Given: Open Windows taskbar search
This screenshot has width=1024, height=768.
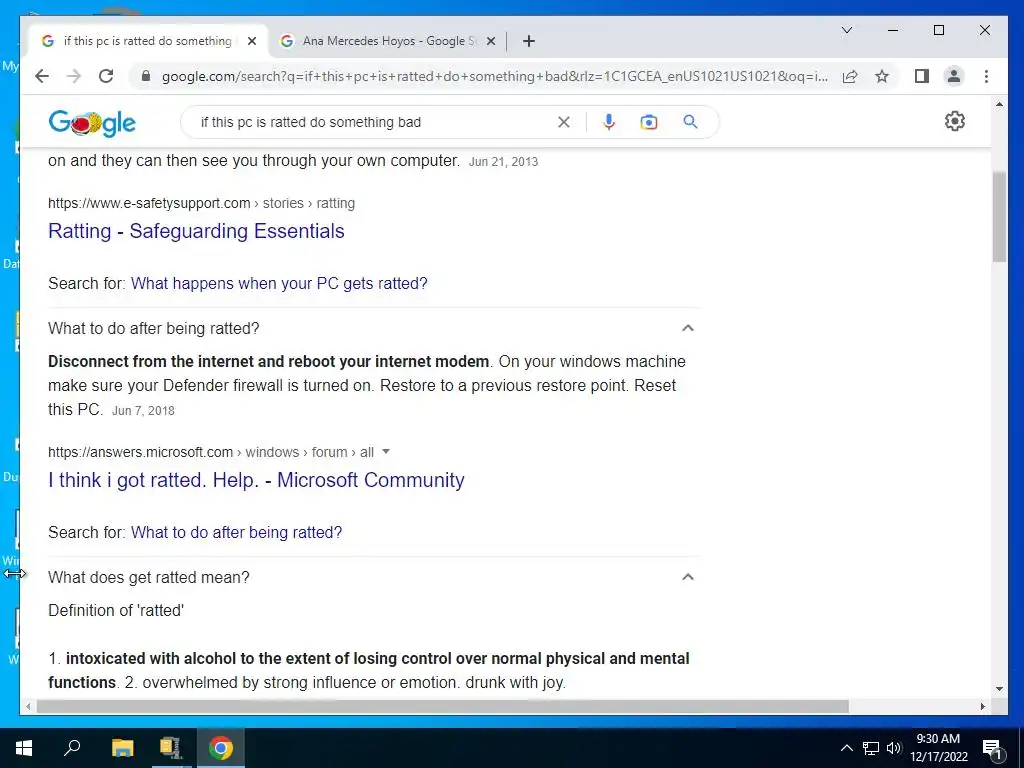Looking at the screenshot, I should [x=72, y=748].
